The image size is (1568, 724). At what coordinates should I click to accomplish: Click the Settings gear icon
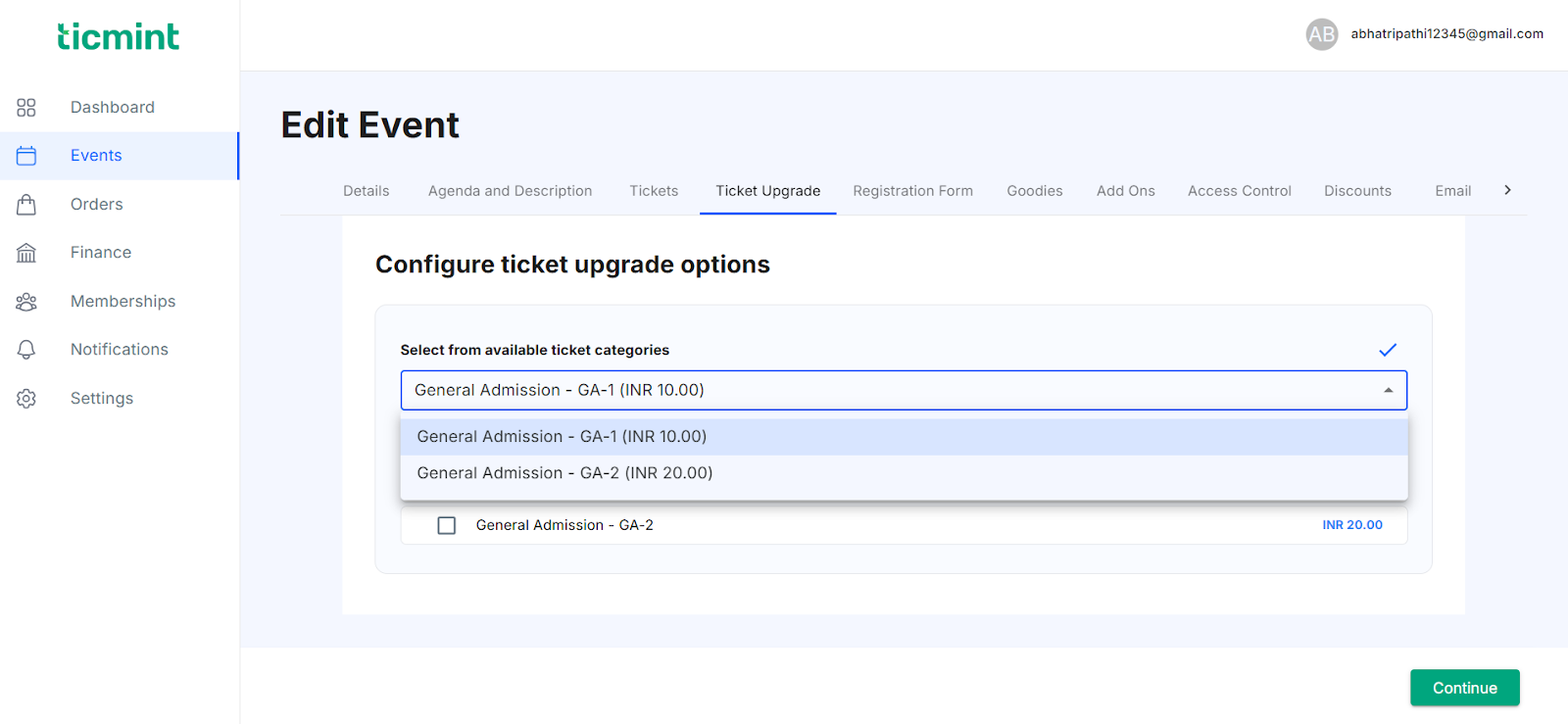point(26,399)
